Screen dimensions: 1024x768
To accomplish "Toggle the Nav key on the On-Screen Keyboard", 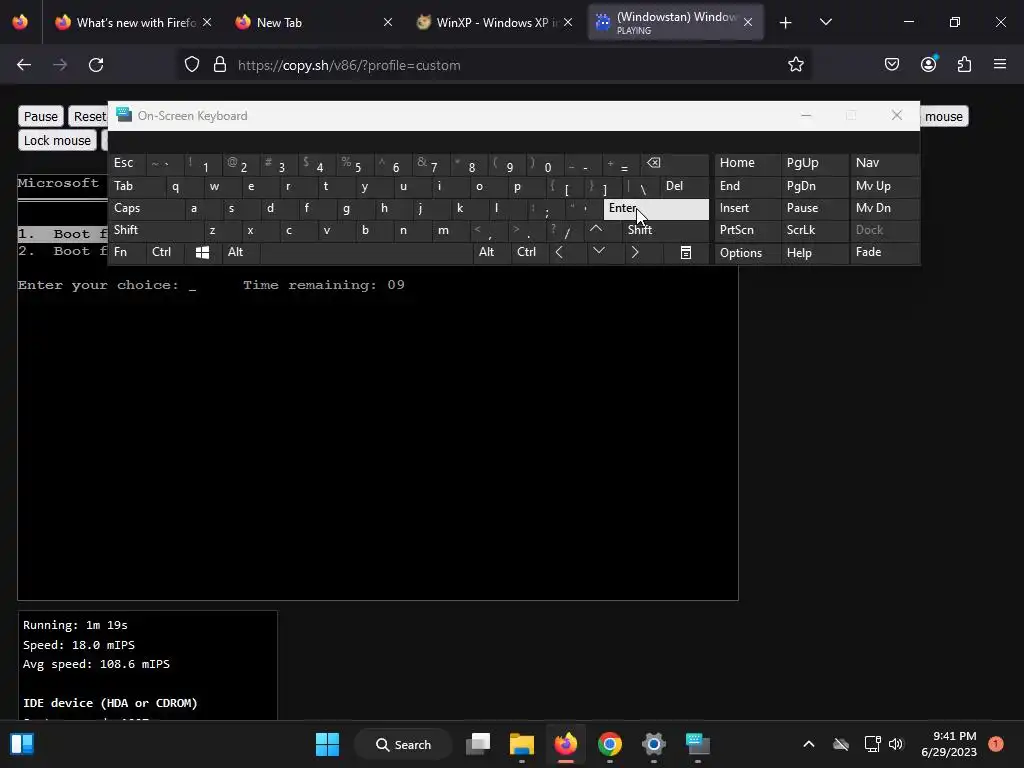I will pos(884,163).
